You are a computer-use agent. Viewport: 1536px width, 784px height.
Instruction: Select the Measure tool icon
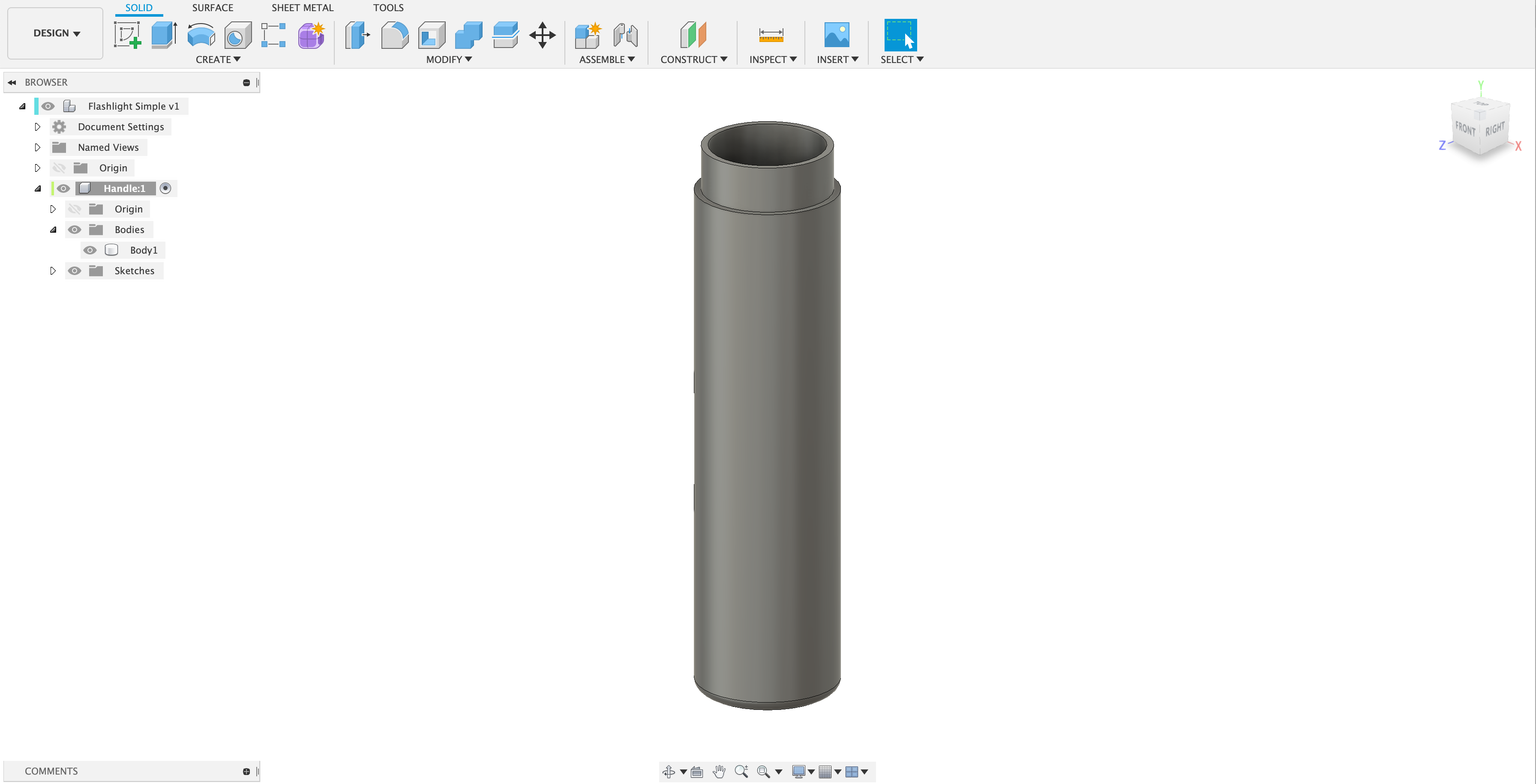(771, 35)
